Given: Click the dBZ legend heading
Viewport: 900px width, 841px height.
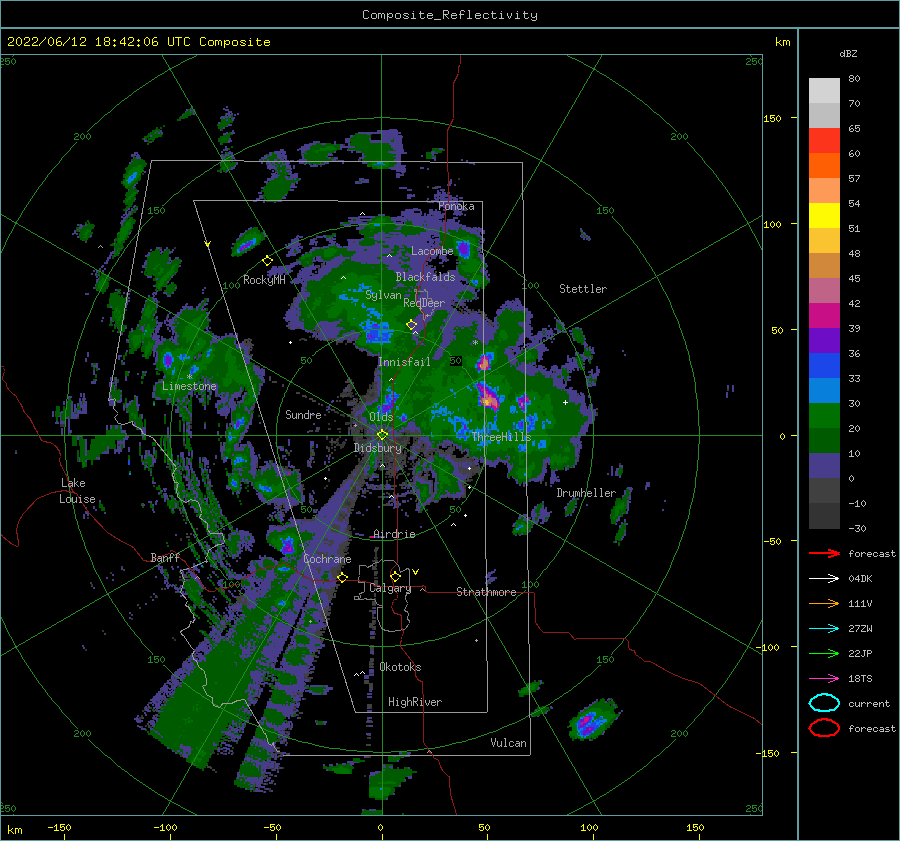Looking at the screenshot, I should coord(848,53).
